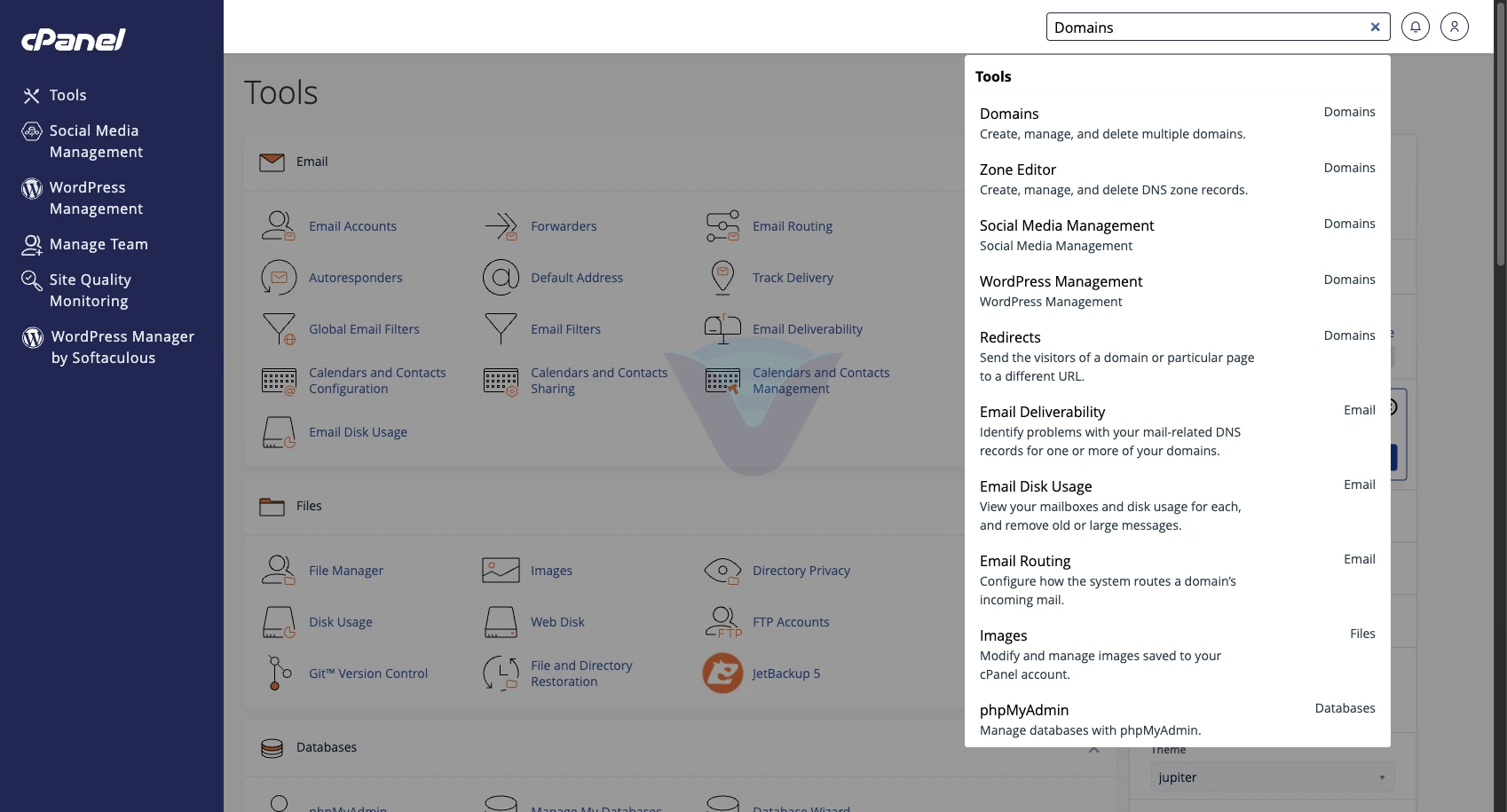The height and width of the screenshot is (812, 1507).
Task: Open the Global Email Filters icon
Action: [x=279, y=328]
